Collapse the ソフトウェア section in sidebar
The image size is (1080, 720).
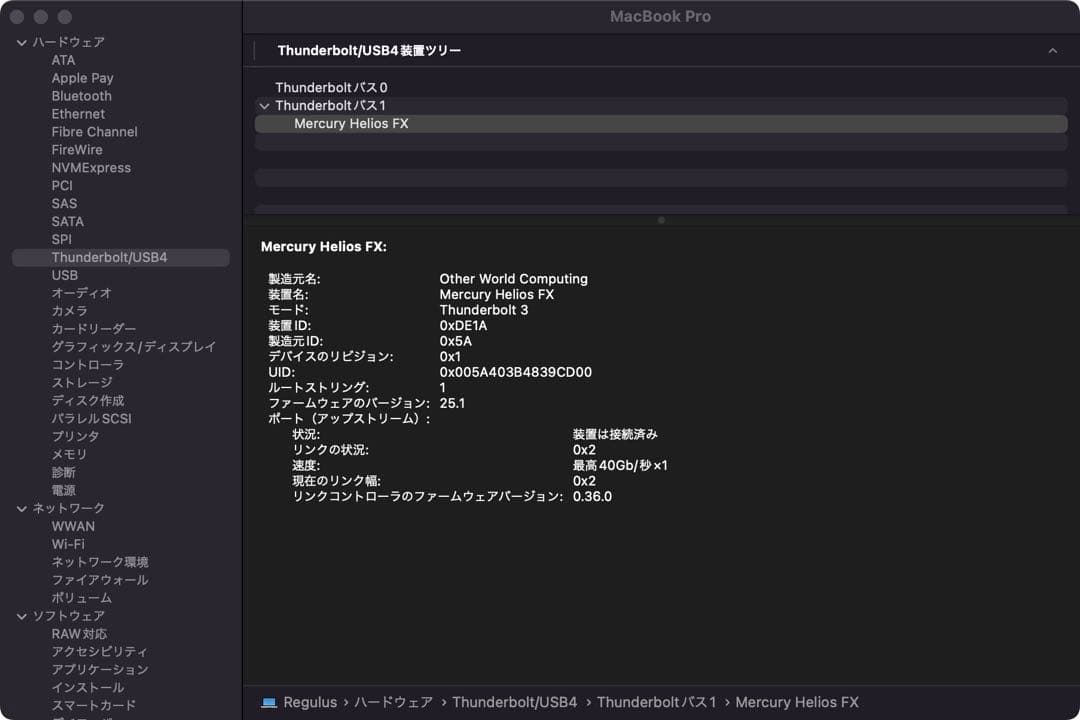click(x=22, y=616)
